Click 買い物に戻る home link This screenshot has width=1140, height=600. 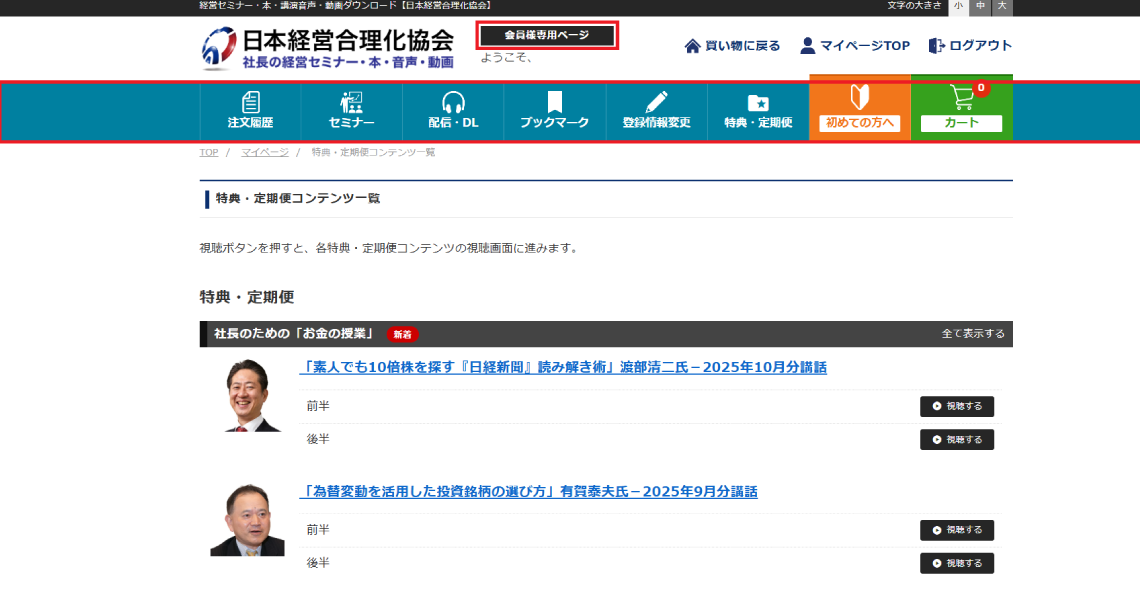coord(732,46)
